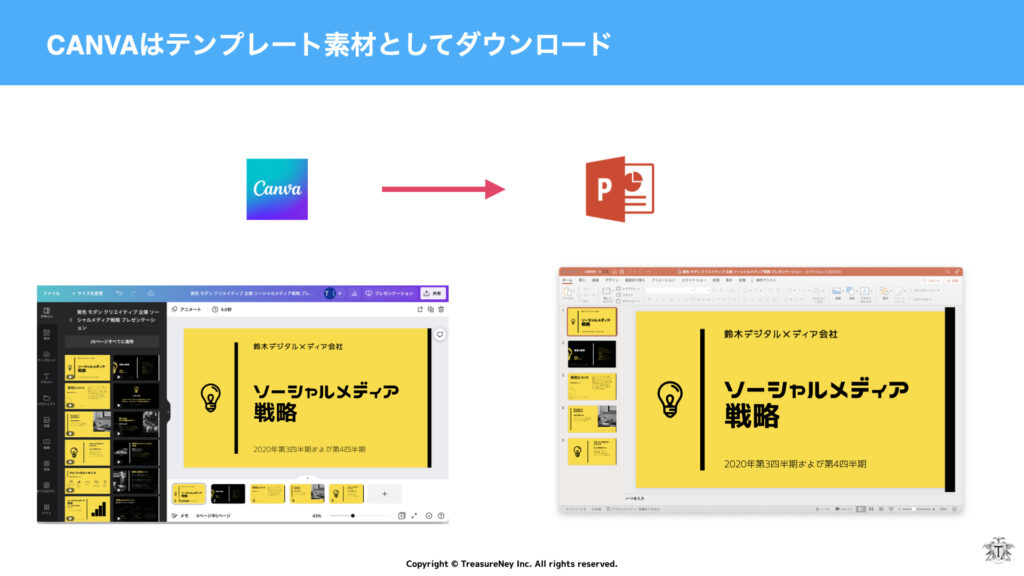Select slide 2 black thumbnail in PowerPoint
Screen dimensions: 1024x576
pos(592,354)
